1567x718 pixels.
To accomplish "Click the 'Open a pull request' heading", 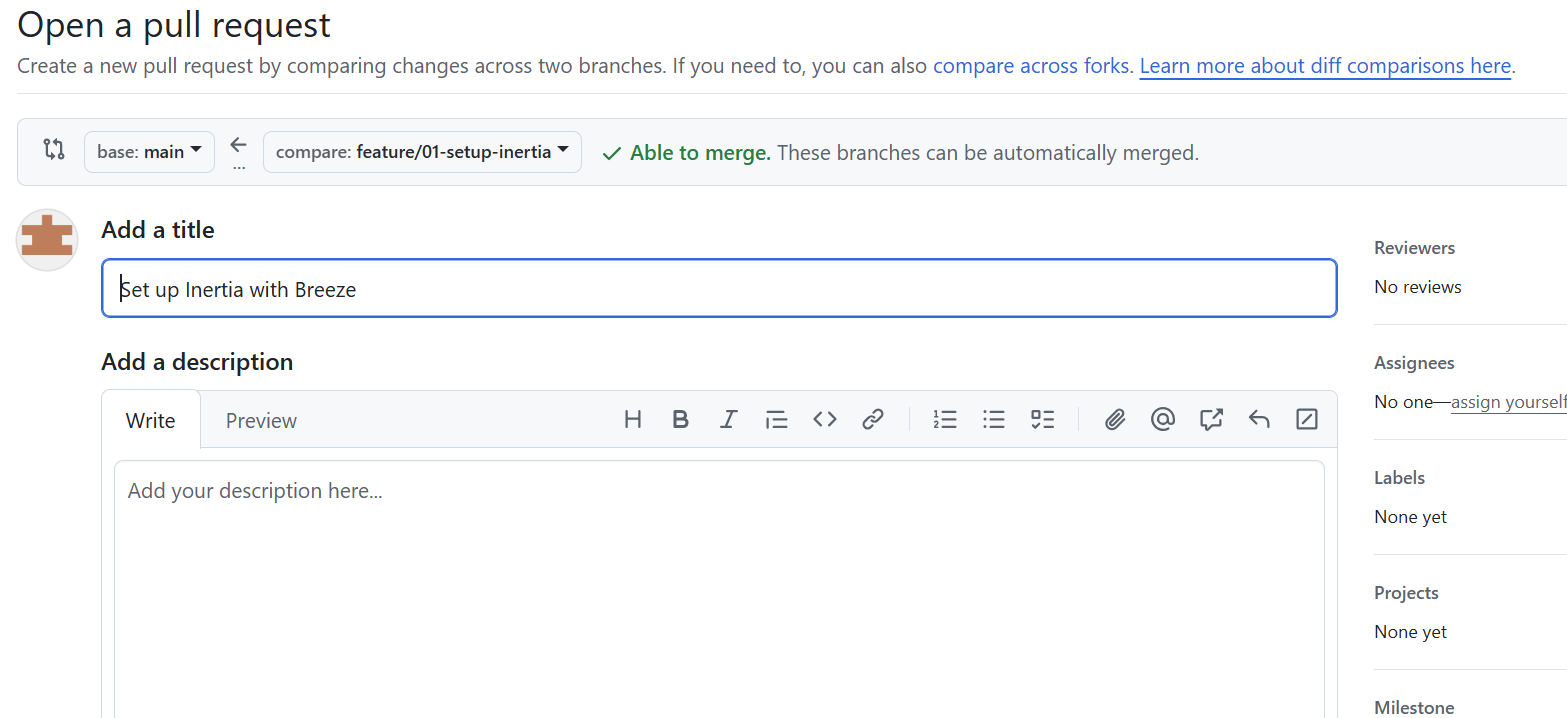I will pos(174,25).
